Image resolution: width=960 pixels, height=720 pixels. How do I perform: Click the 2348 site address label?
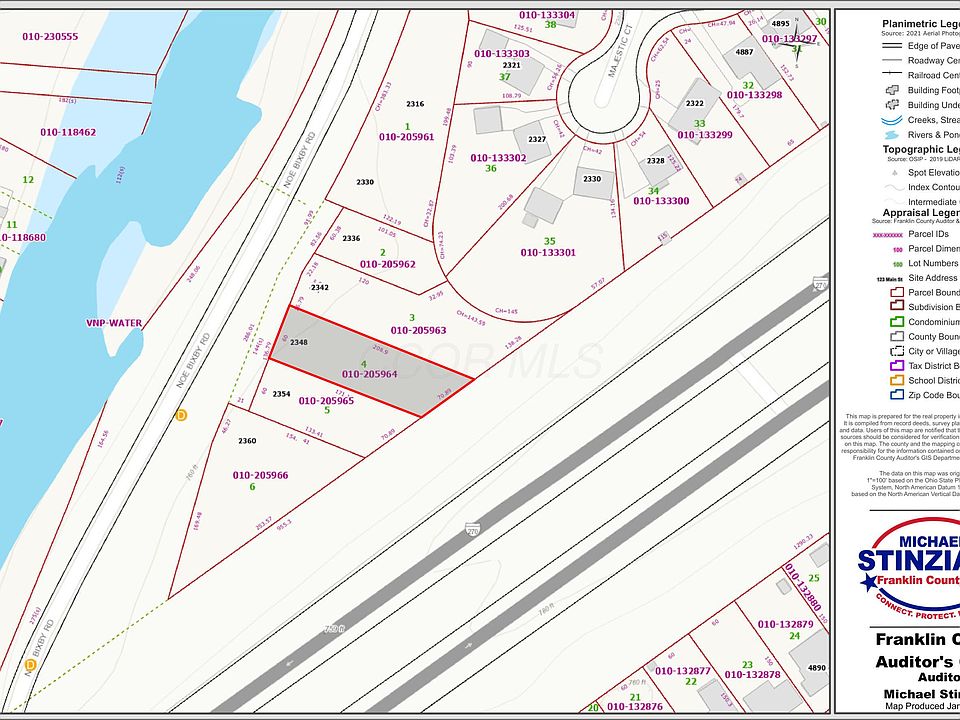pyautogui.click(x=299, y=342)
